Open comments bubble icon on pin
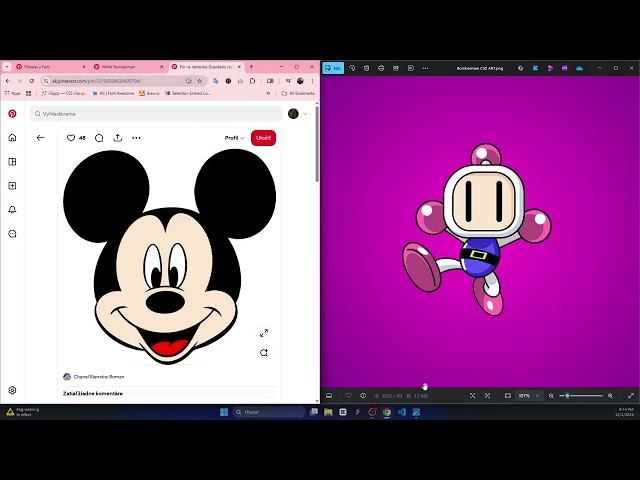 coord(99,138)
